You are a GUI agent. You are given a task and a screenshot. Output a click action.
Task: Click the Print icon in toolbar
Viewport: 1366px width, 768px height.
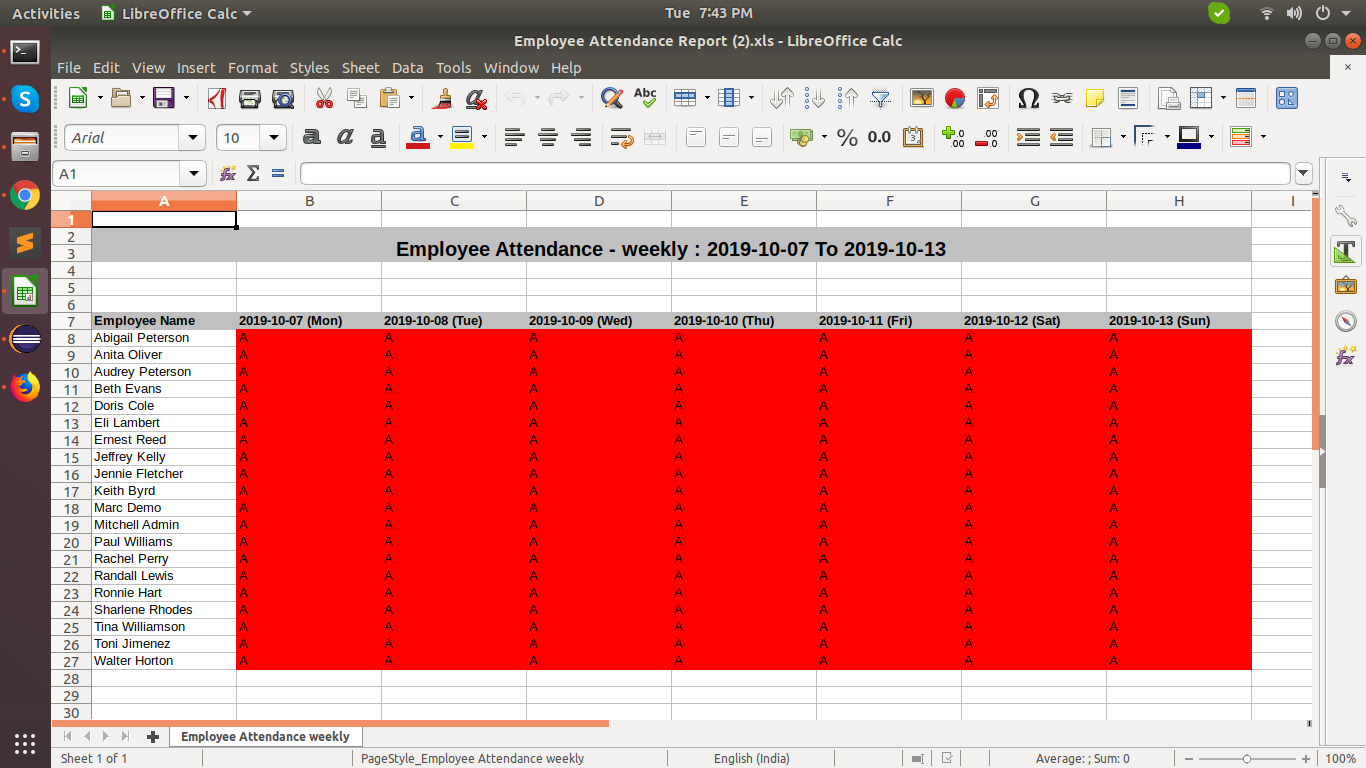point(250,98)
